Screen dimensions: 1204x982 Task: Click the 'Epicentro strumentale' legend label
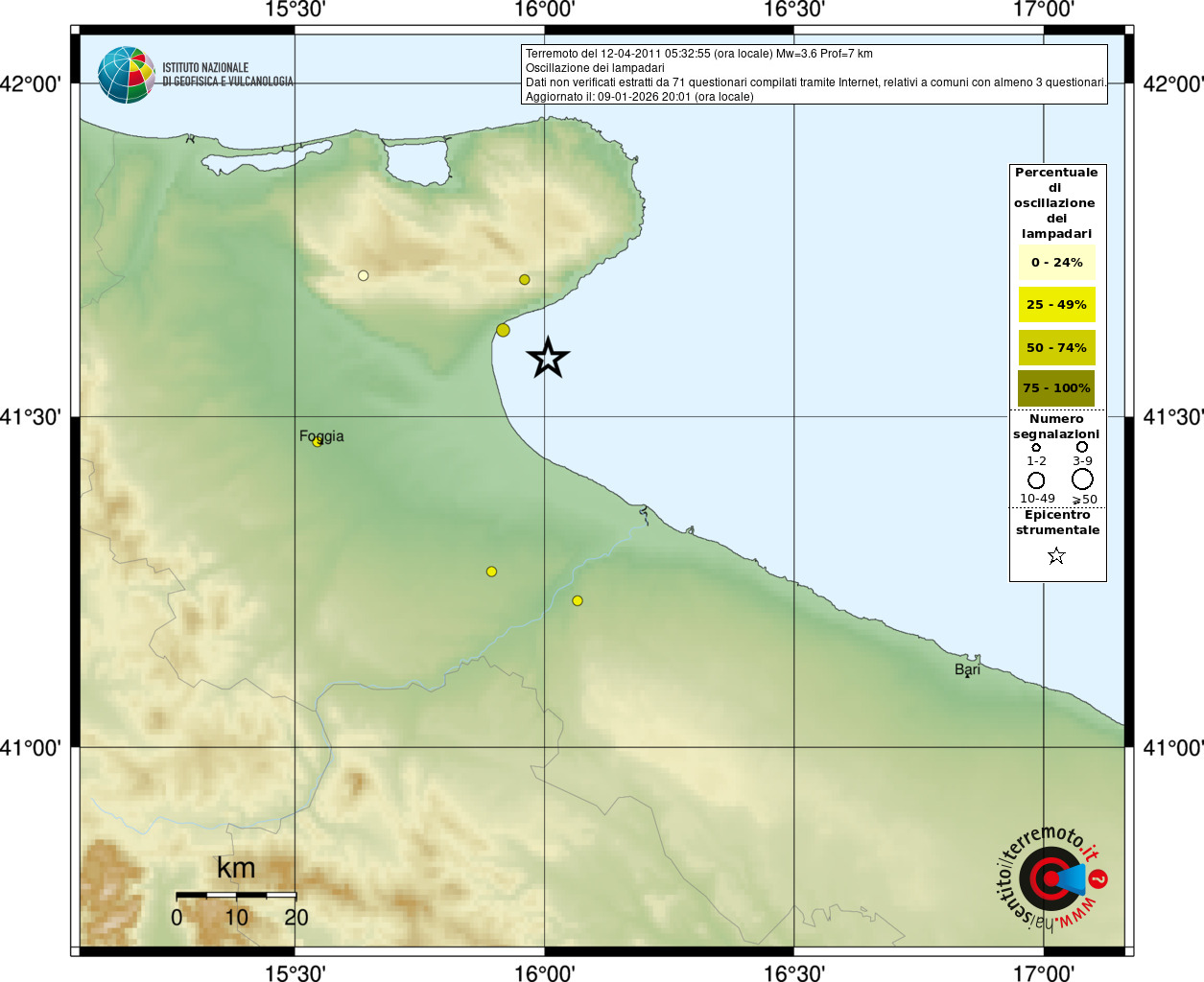pos(1057,523)
